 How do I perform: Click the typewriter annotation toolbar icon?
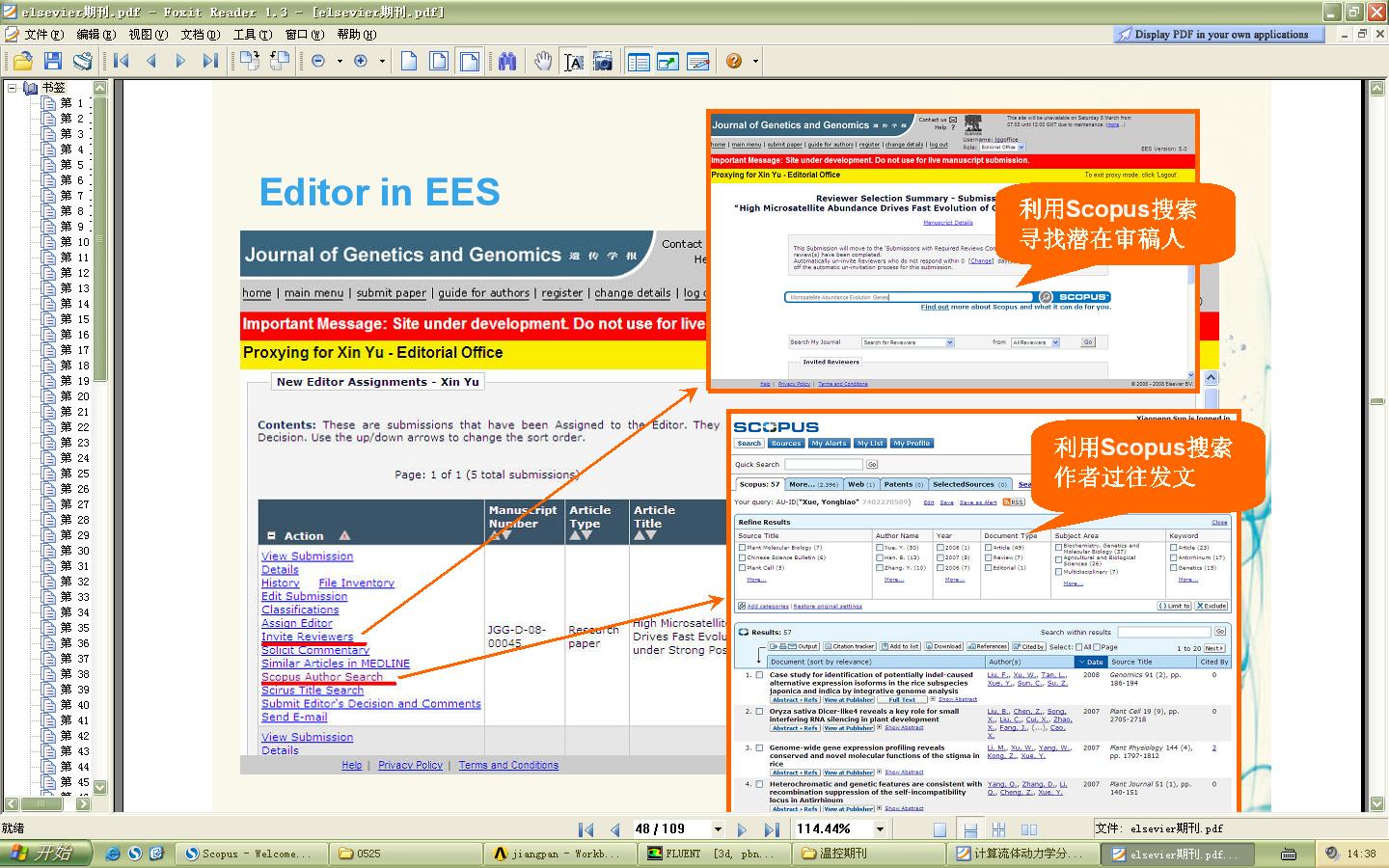[698, 61]
